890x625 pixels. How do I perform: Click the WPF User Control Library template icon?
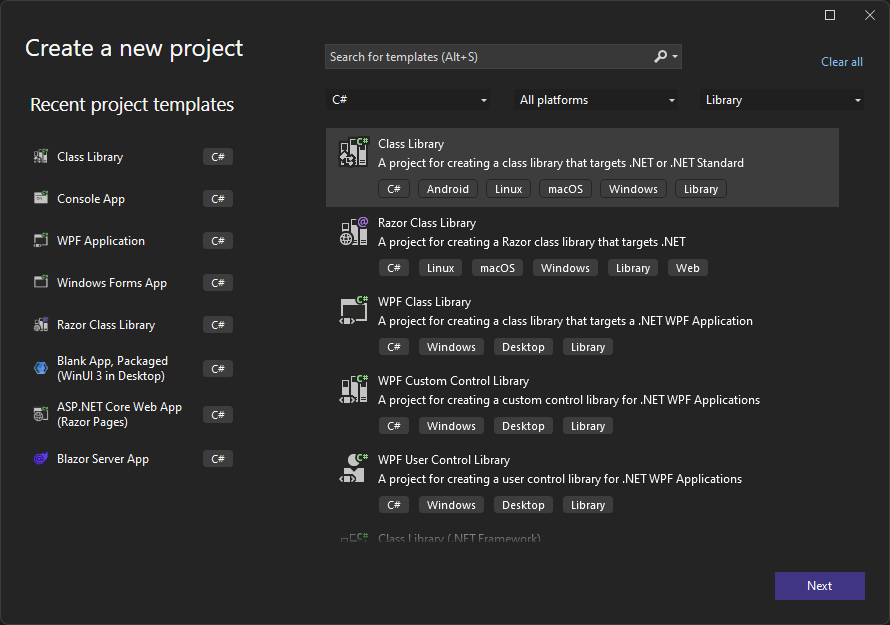pos(354,468)
